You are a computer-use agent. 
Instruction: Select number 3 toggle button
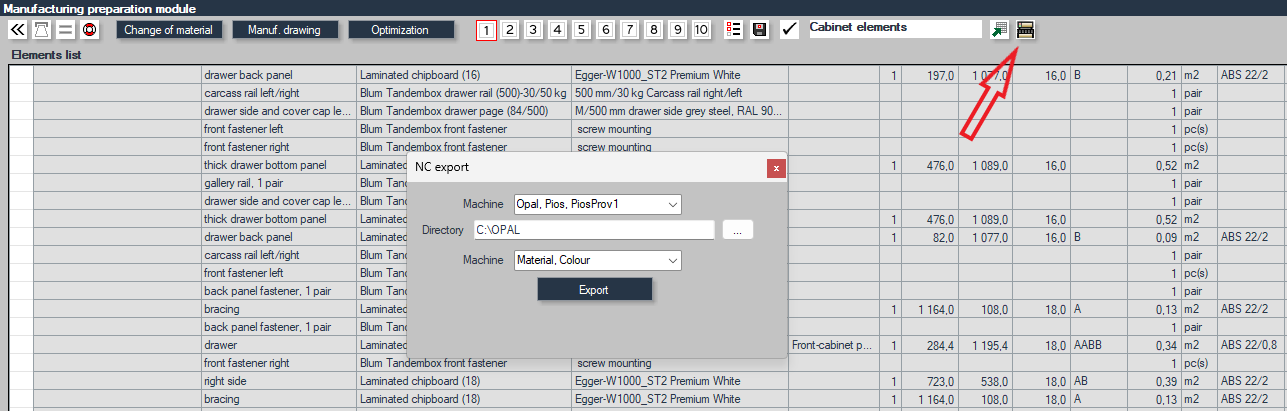(x=534, y=30)
